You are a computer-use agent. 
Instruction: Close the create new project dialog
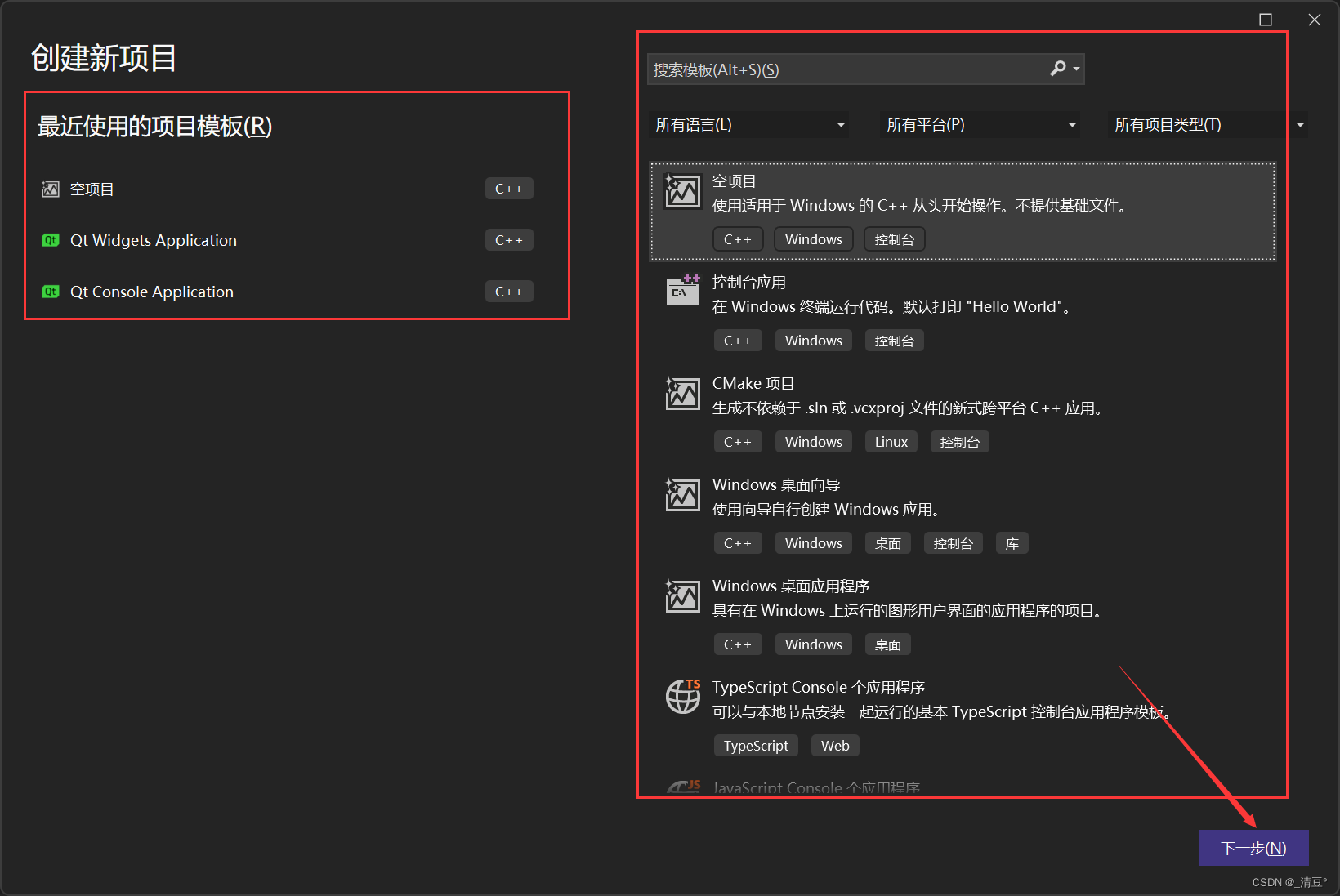tap(1315, 20)
